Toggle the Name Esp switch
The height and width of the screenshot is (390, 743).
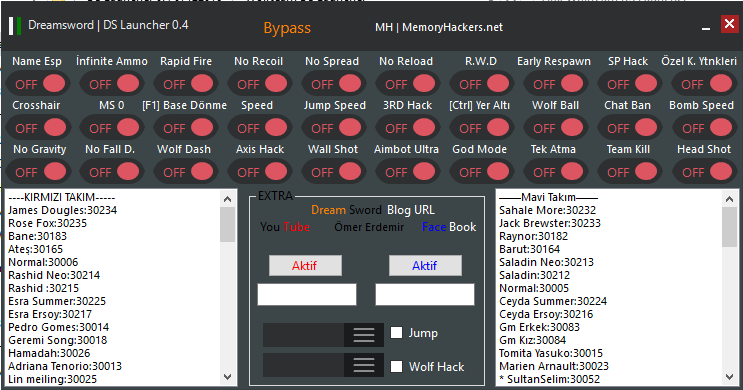point(38,84)
